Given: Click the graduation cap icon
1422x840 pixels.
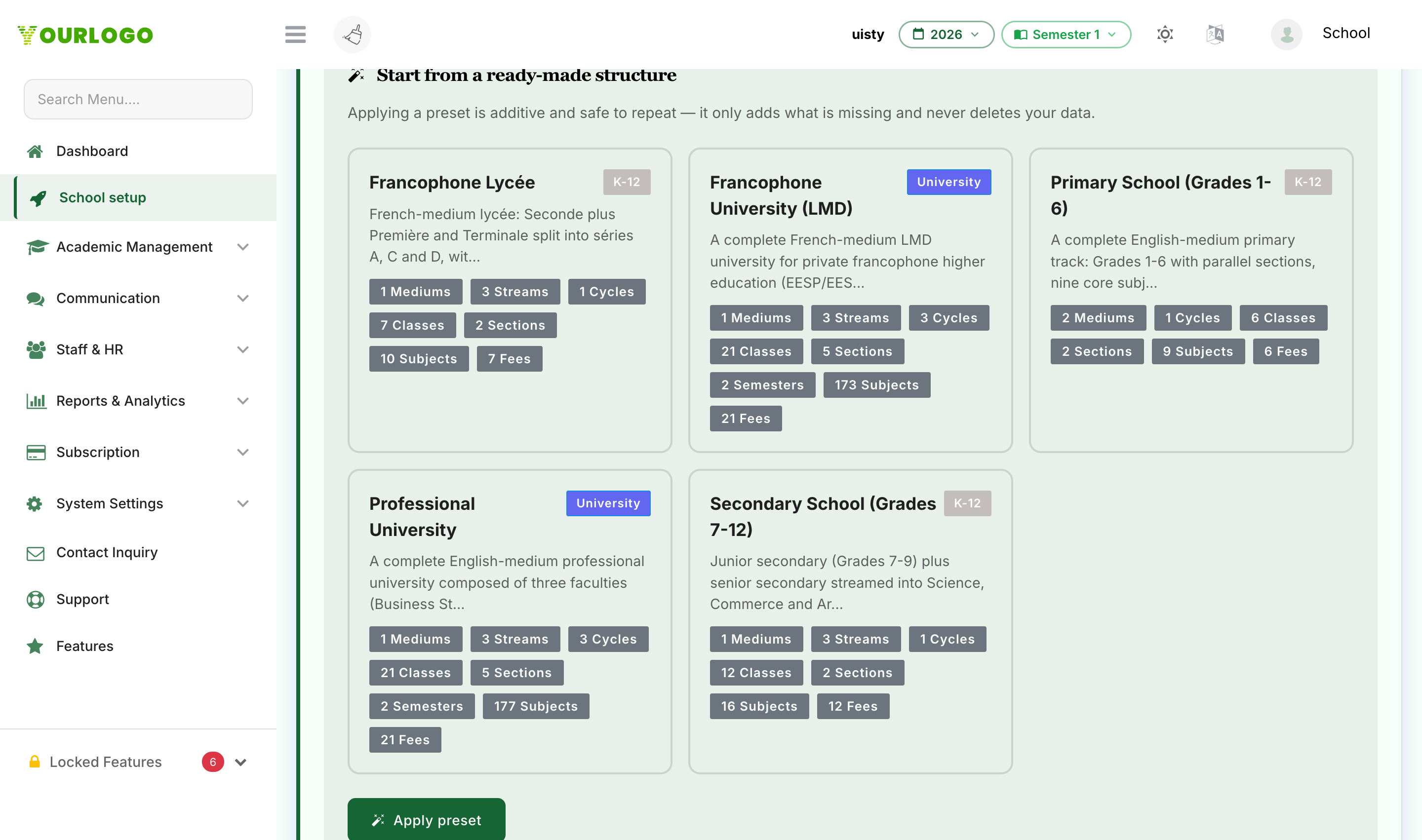Looking at the screenshot, I should coord(37,247).
